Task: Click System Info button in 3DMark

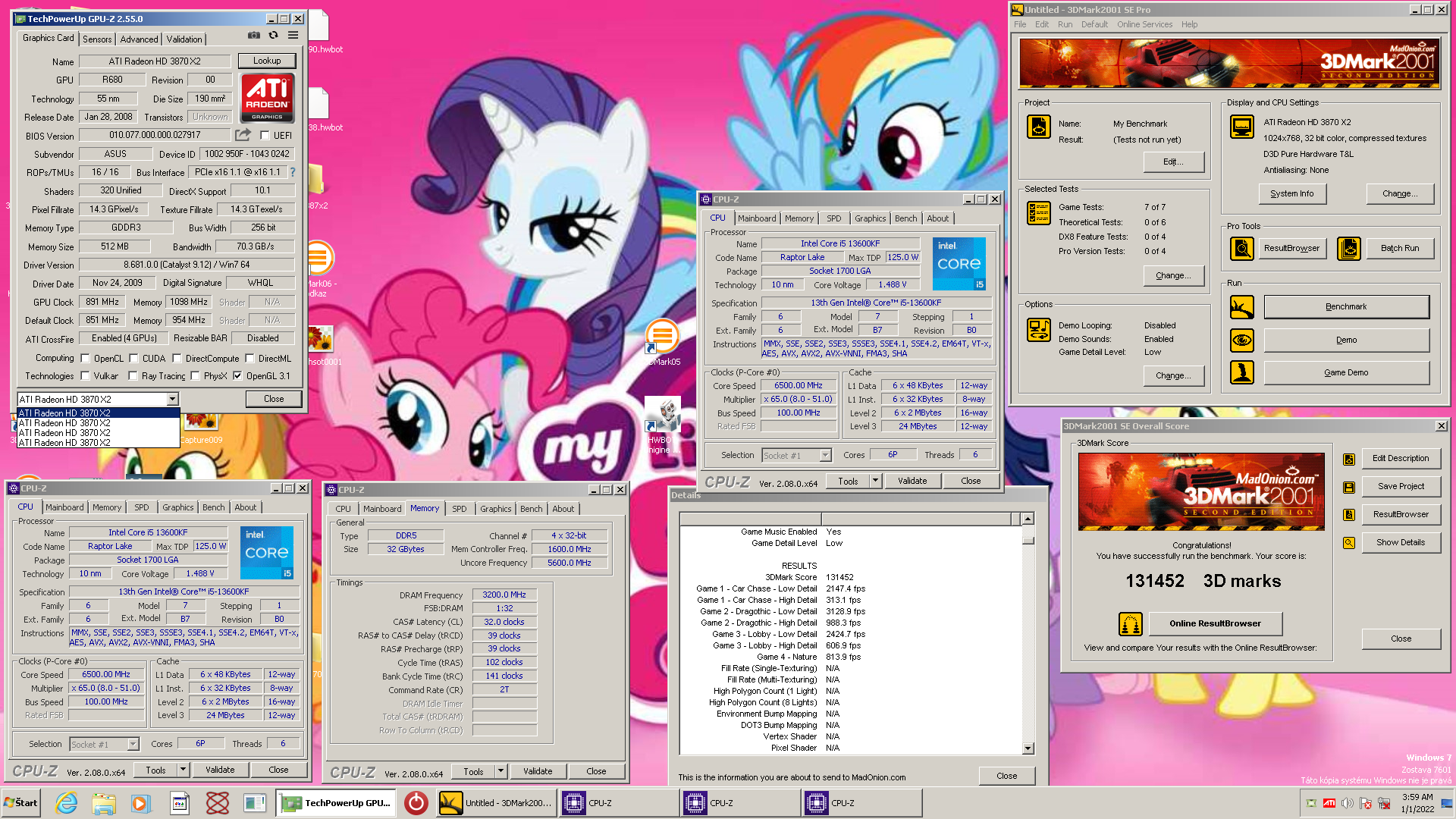Action: click(x=1292, y=193)
